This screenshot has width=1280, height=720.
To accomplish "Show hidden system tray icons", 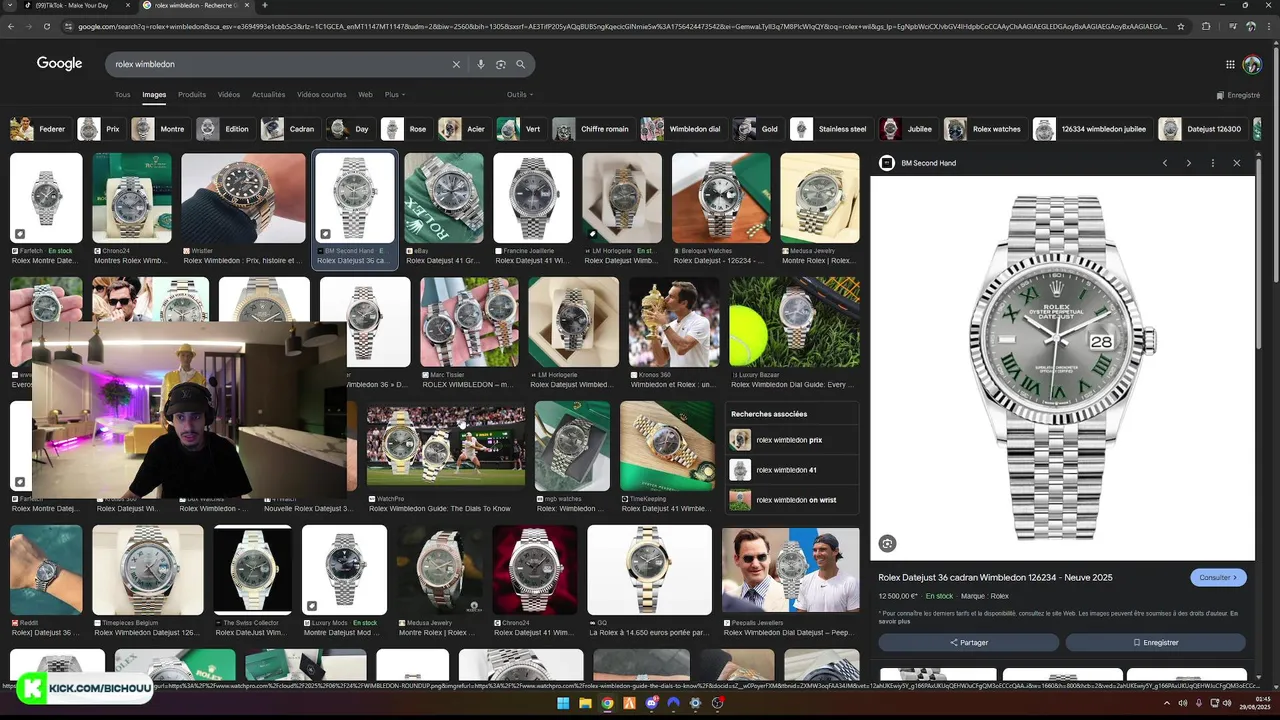I will (x=1166, y=704).
